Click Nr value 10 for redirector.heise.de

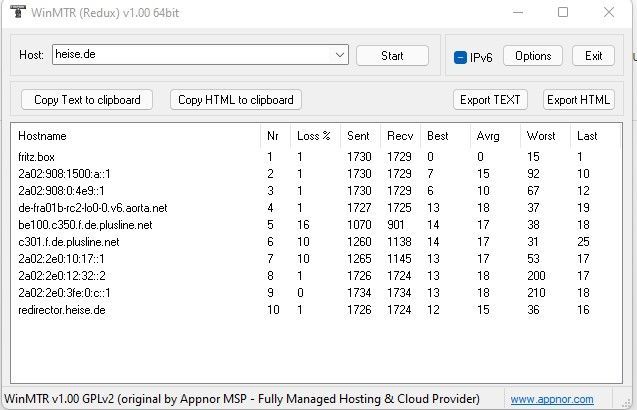pyautogui.click(x=273, y=310)
